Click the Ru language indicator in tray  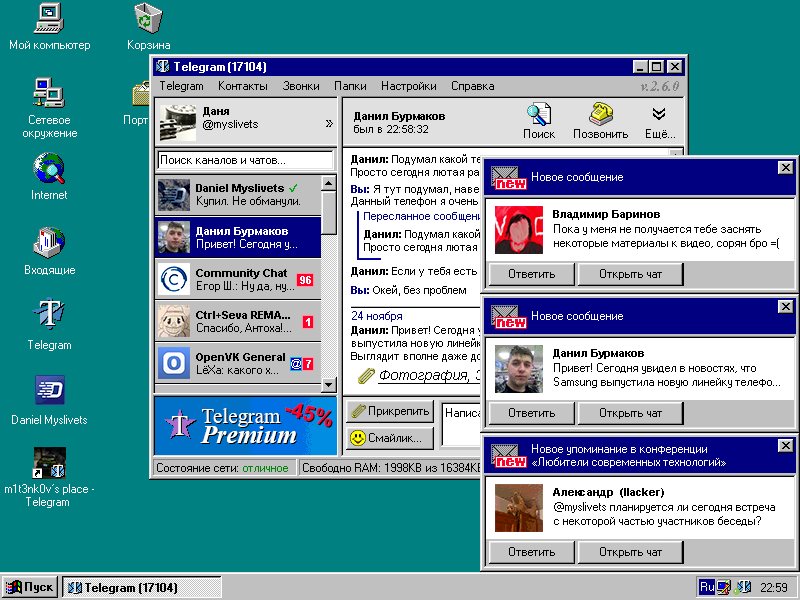707,587
